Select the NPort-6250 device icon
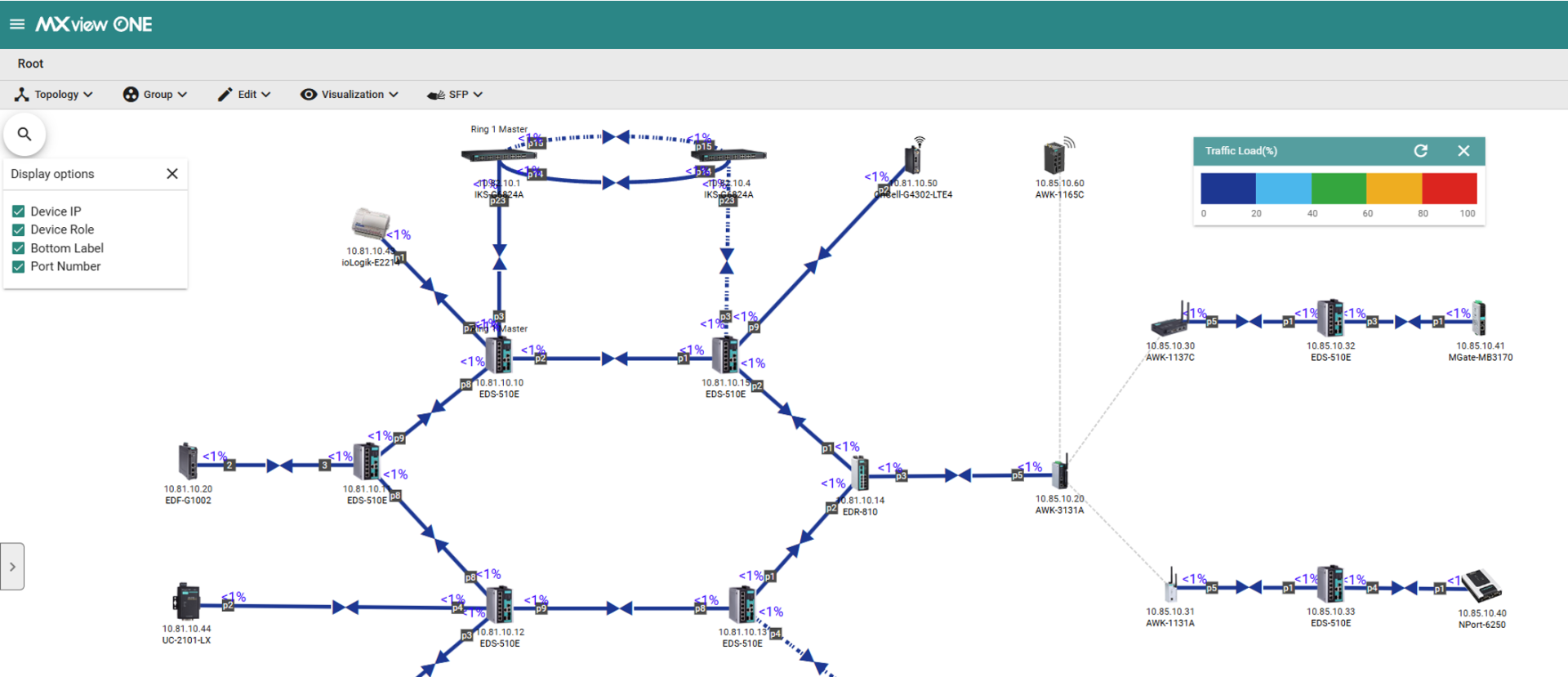 tap(1481, 586)
